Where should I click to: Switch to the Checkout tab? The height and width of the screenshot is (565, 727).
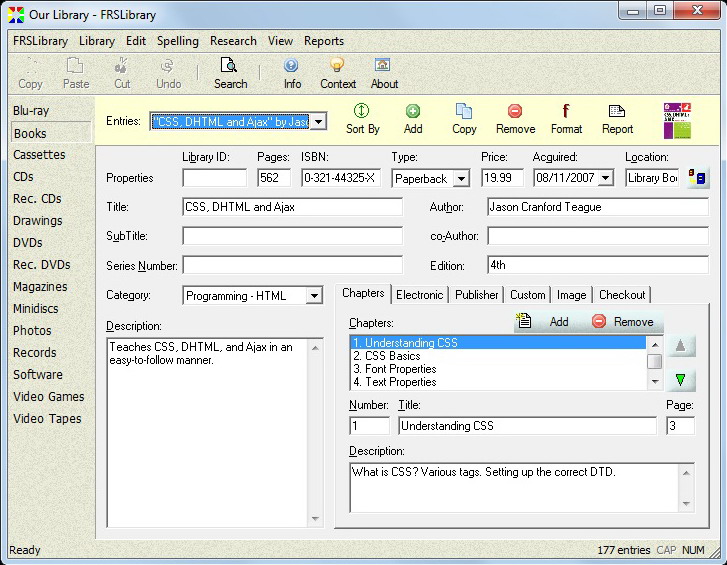coord(622,295)
